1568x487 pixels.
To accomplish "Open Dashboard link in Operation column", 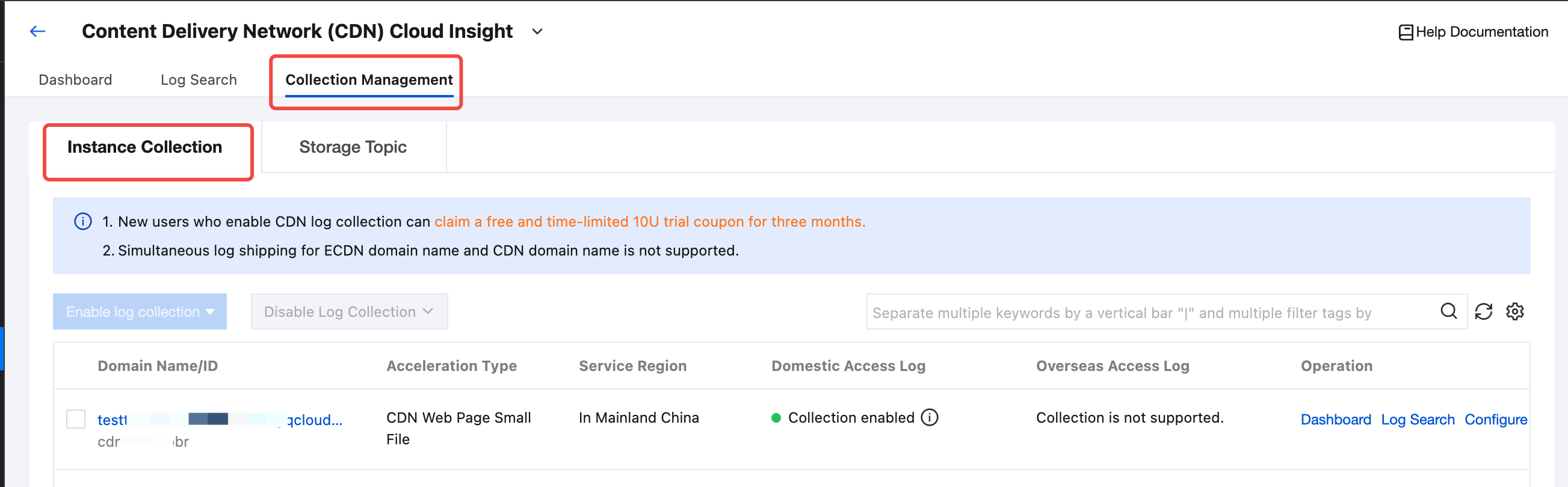I will pyautogui.click(x=1336, y=420).
